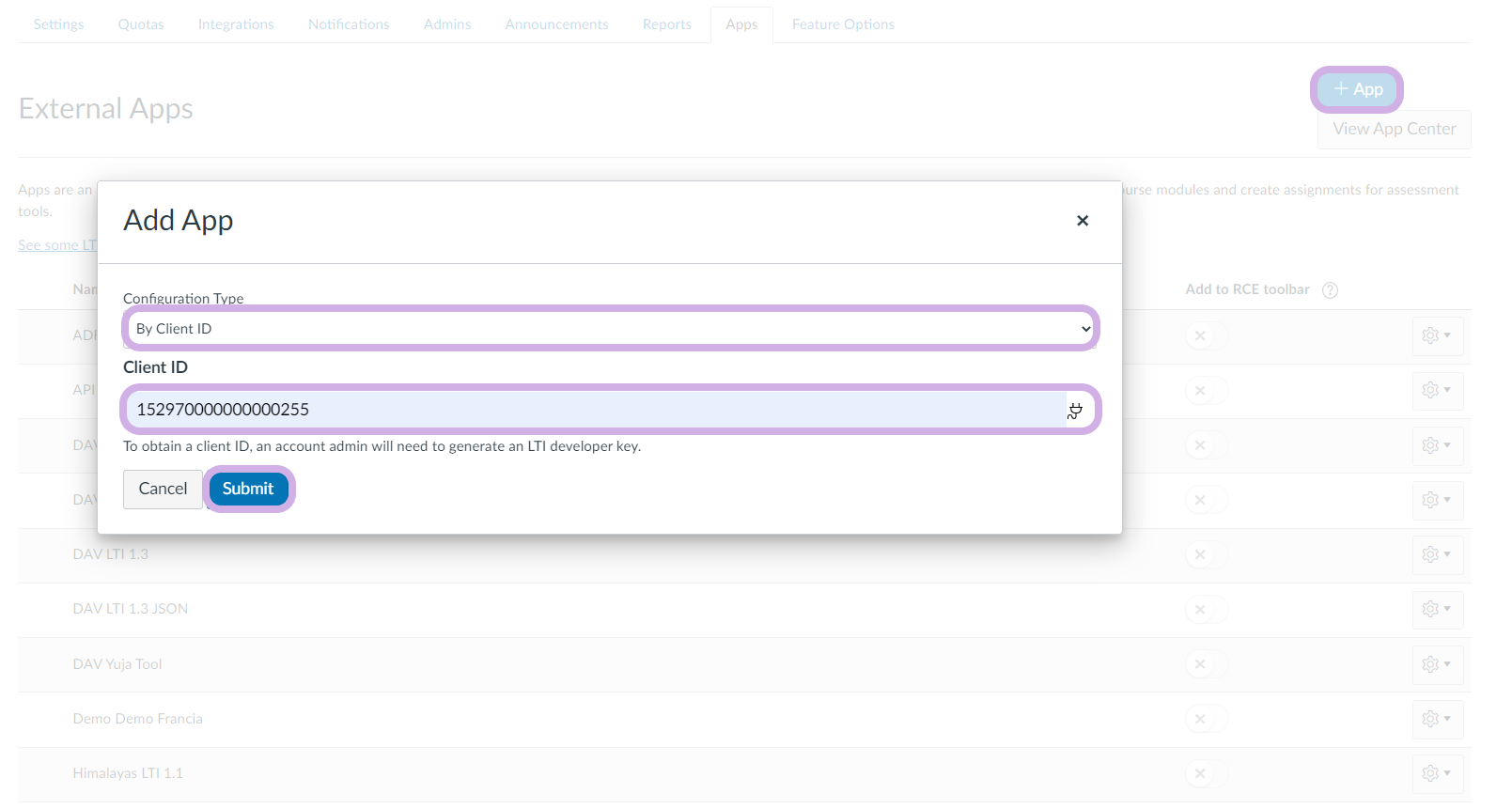
Task: Click the "Add to RCE toolbar" column header
Action: (1247, 289)
